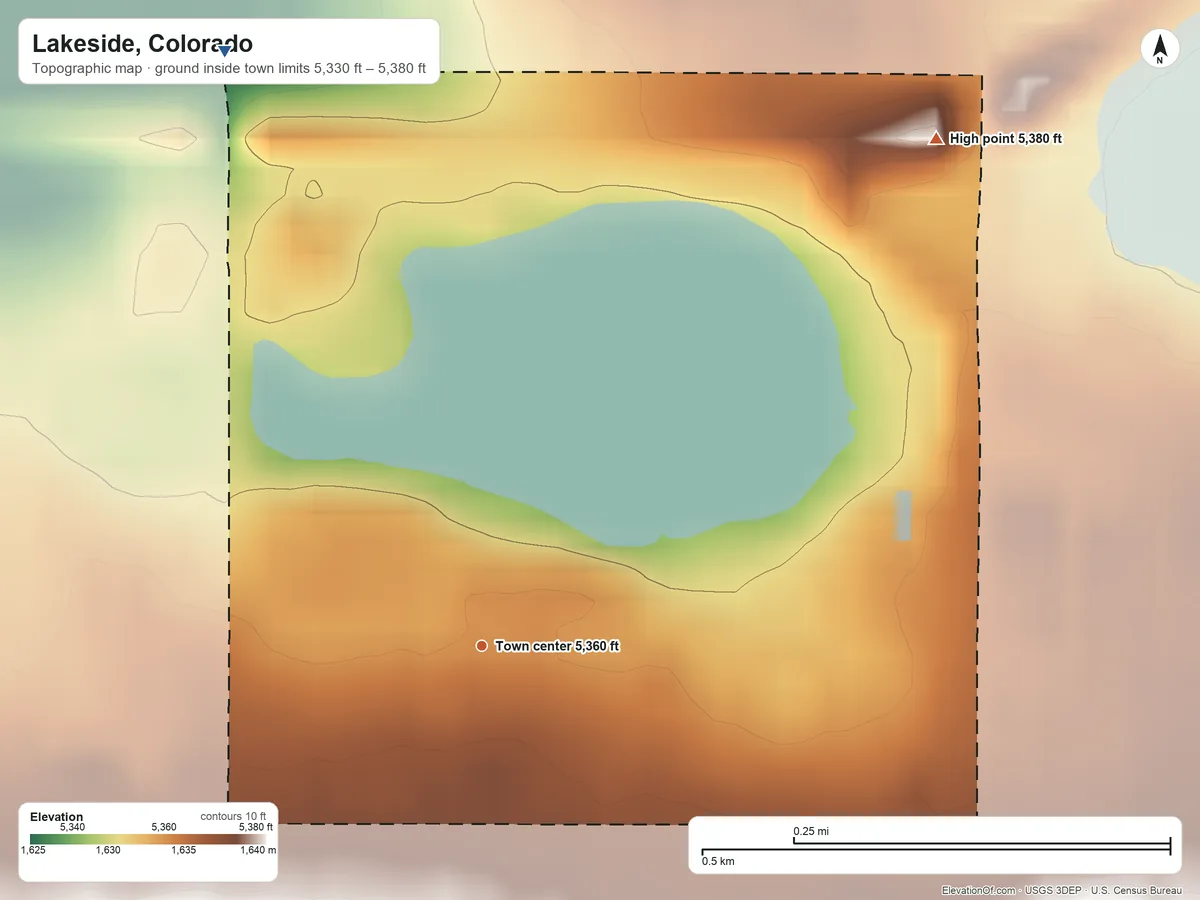
Task: Click the topographic map subtitle text
Action: [229, 69]
